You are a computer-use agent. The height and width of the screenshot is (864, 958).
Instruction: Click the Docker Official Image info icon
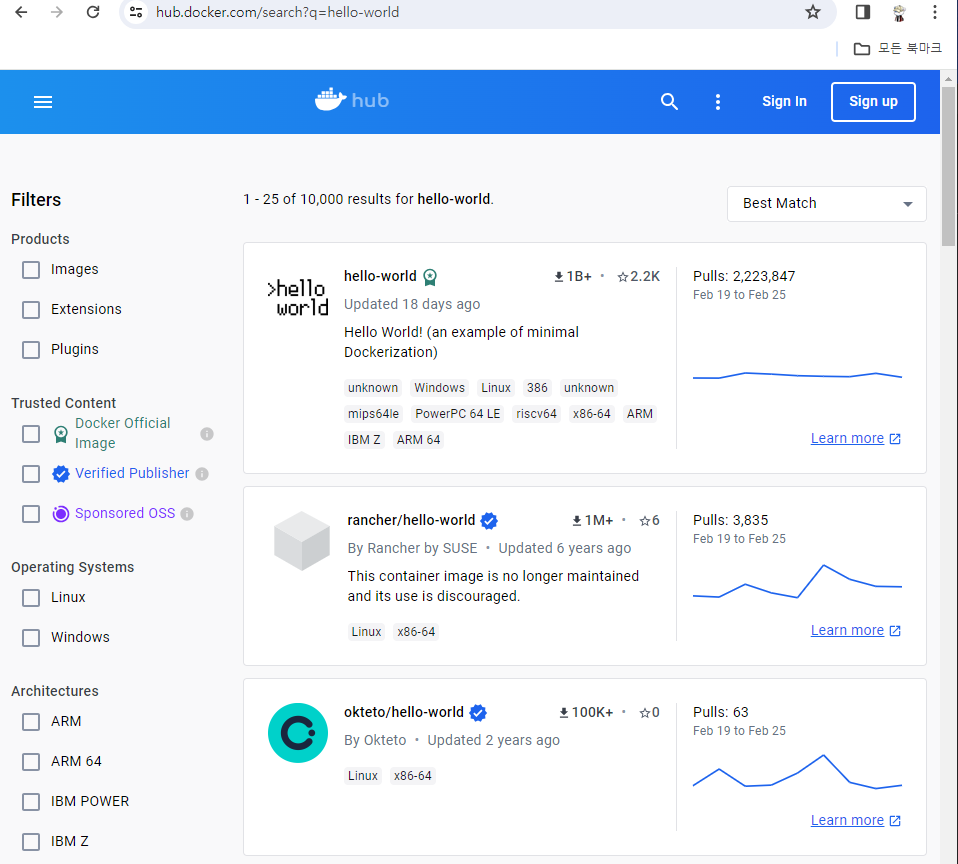207,434
